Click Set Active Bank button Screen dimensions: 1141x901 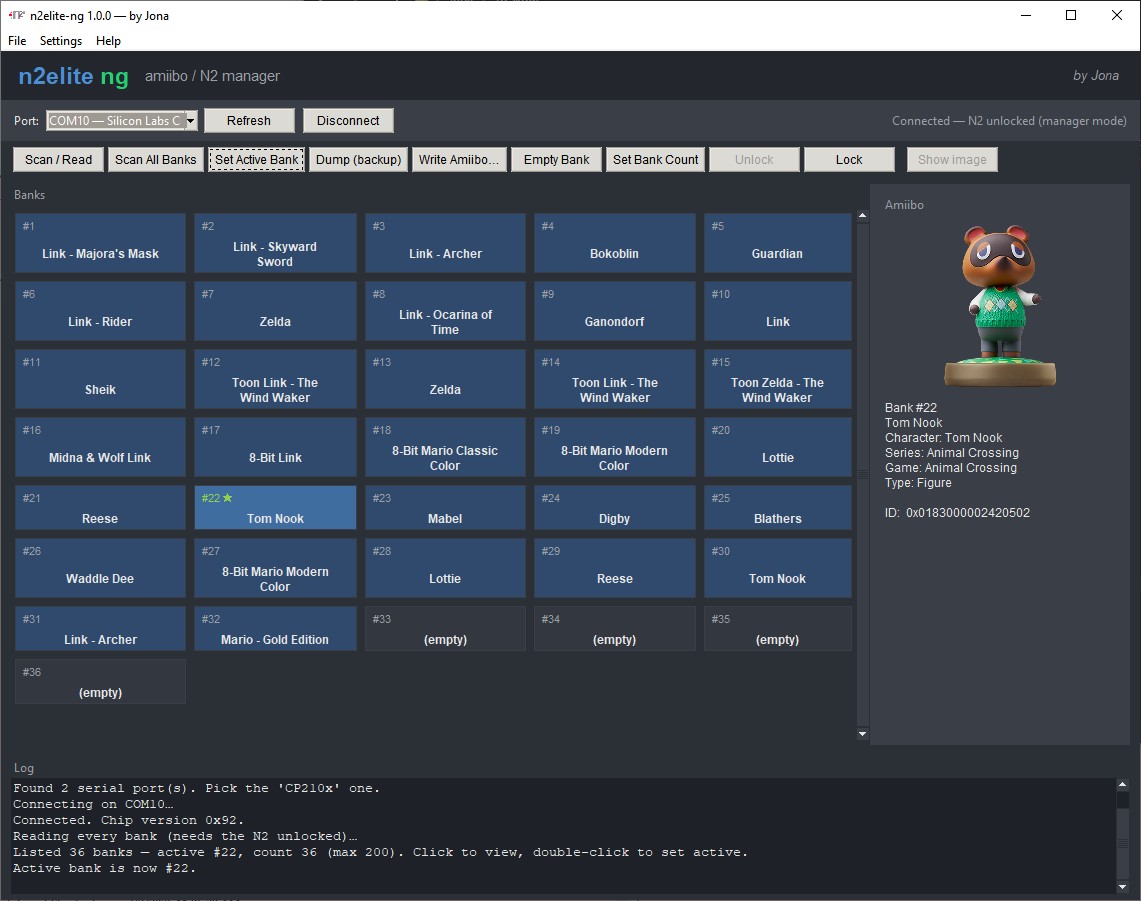(257, 159)
